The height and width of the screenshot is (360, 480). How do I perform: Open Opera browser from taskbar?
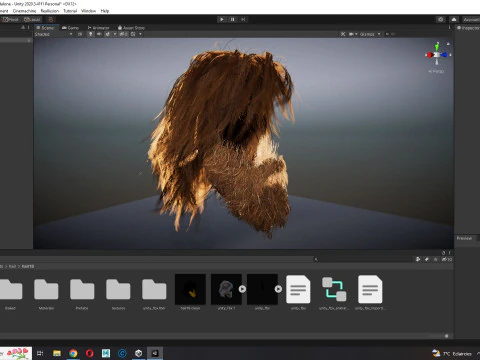click(x=89, y=353)
